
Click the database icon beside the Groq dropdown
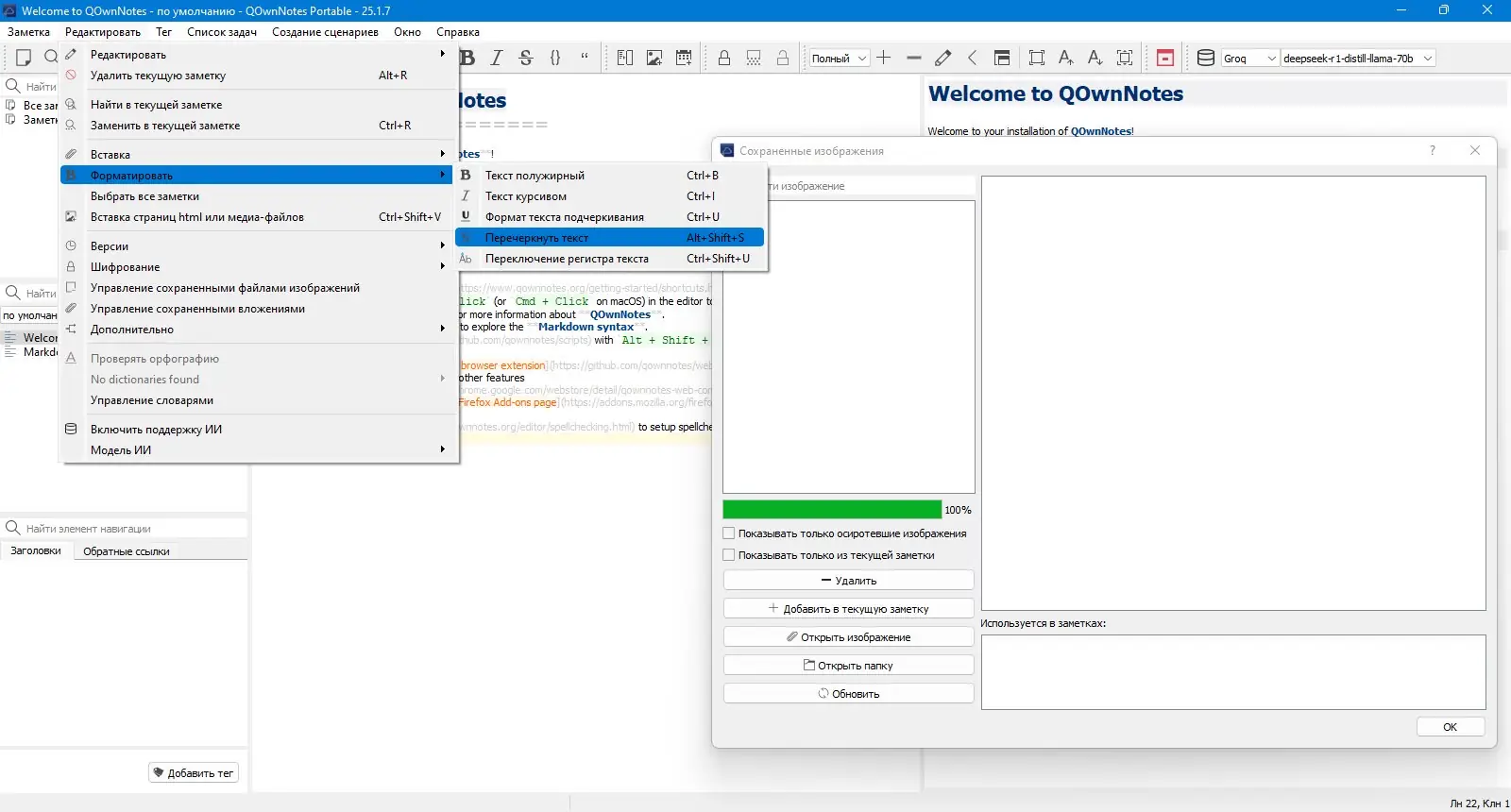[1206, 58]
